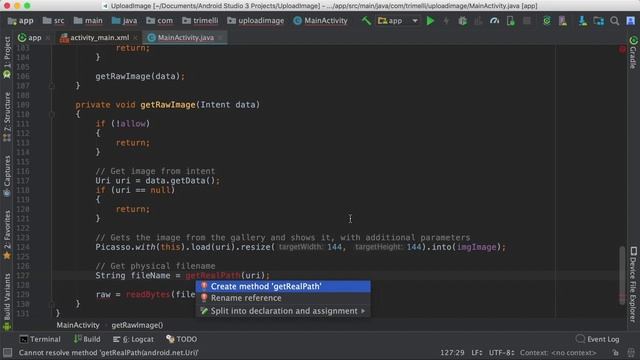Toggle fold marker at line 107
The height and width of the screenshot is (360, 640).
52,86
